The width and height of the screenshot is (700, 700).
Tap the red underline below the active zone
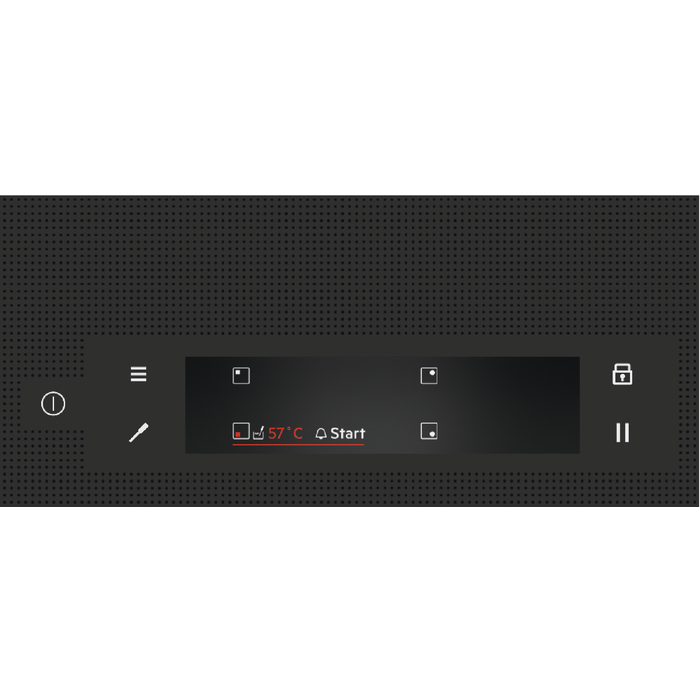[298, 445]
